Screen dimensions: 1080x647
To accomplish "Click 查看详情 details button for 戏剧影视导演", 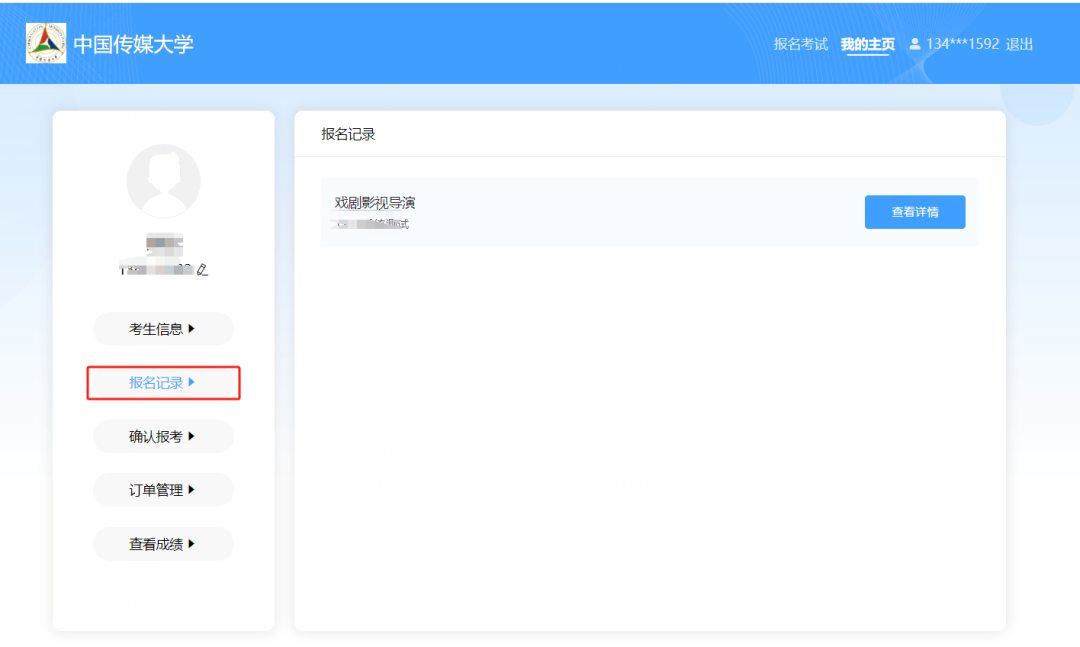I will [914, 212].
